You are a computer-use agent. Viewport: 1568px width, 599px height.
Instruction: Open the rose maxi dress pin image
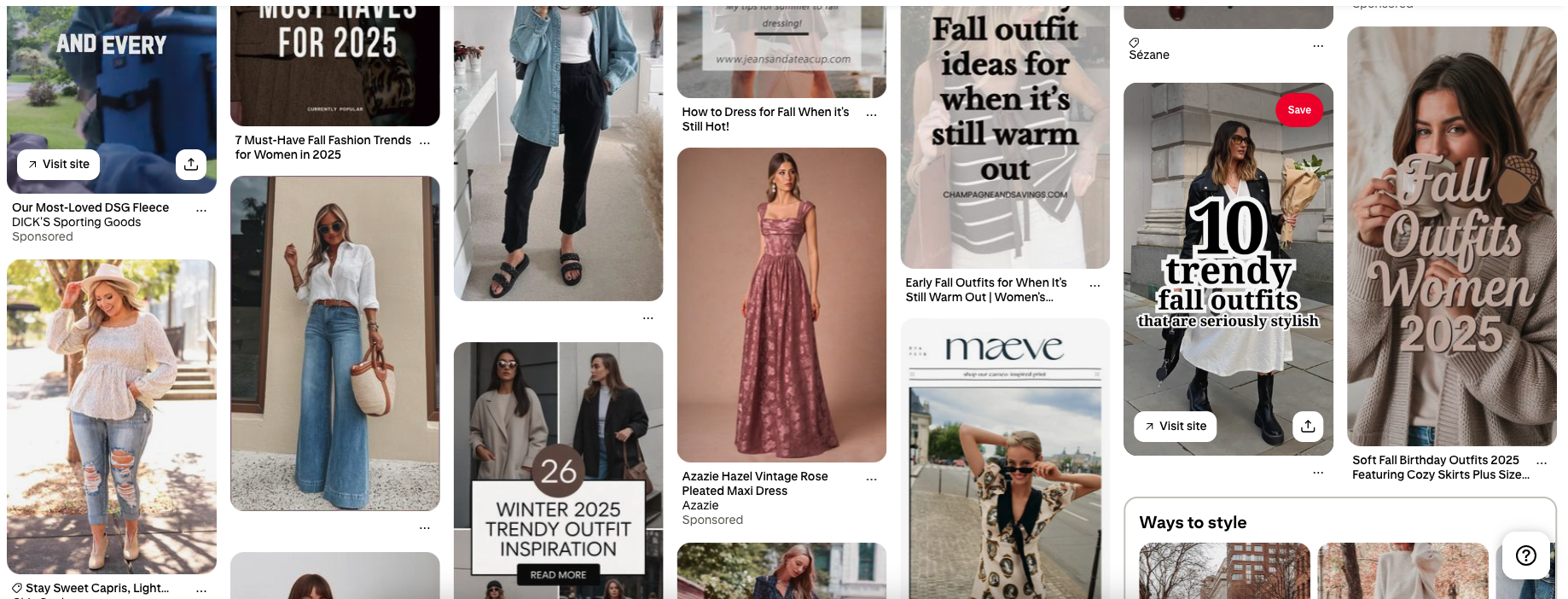781,305
